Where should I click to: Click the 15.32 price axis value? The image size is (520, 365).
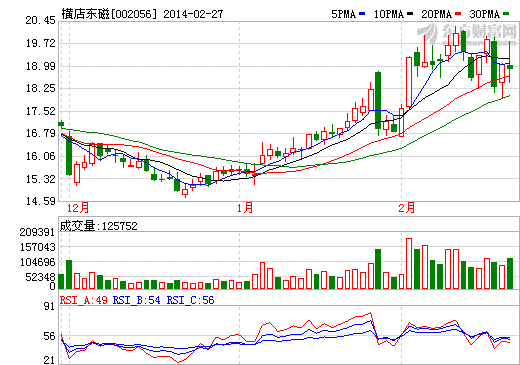click(41, 179)
